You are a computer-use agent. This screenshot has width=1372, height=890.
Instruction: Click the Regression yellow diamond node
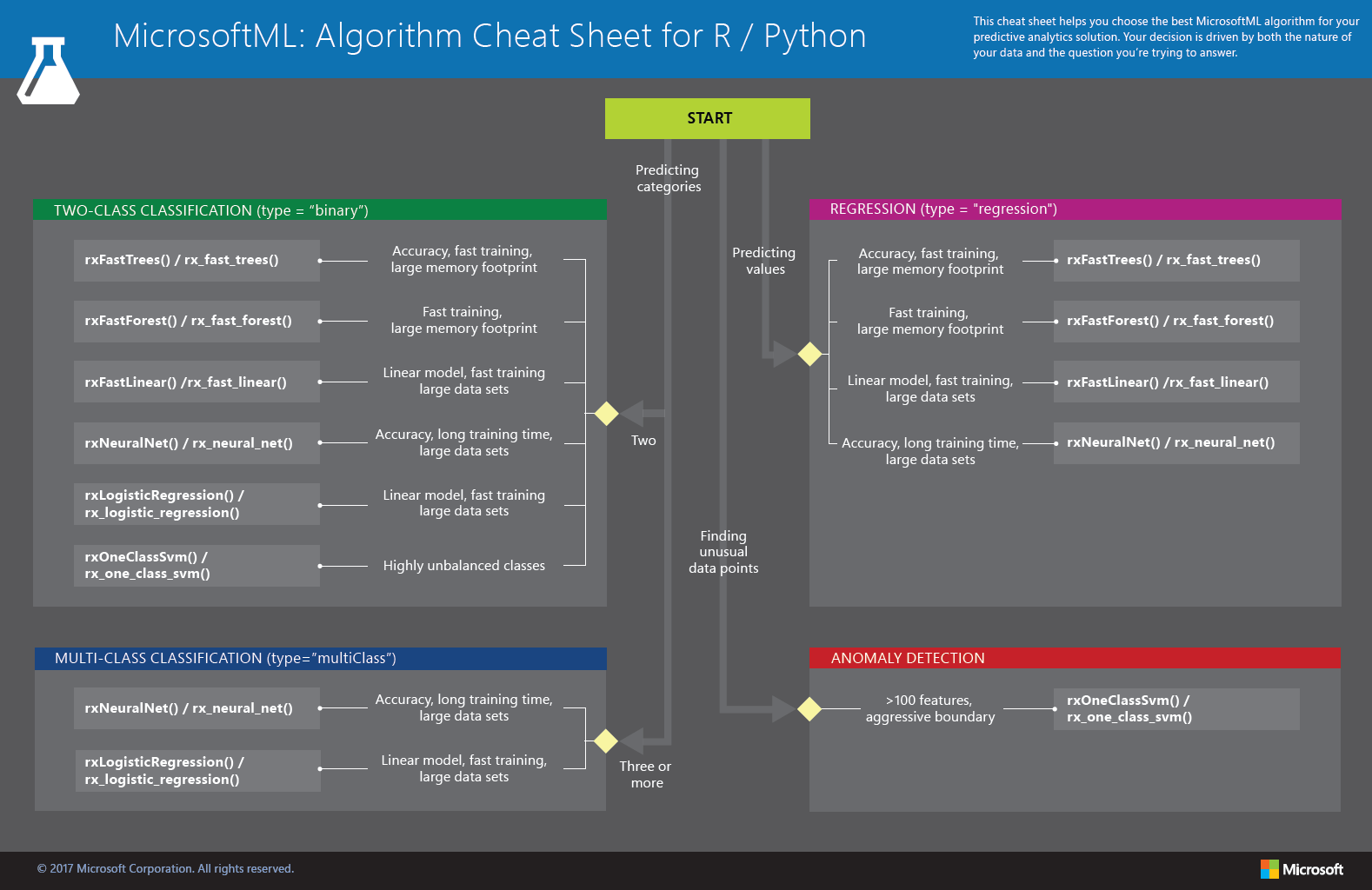tap(809, 354)
